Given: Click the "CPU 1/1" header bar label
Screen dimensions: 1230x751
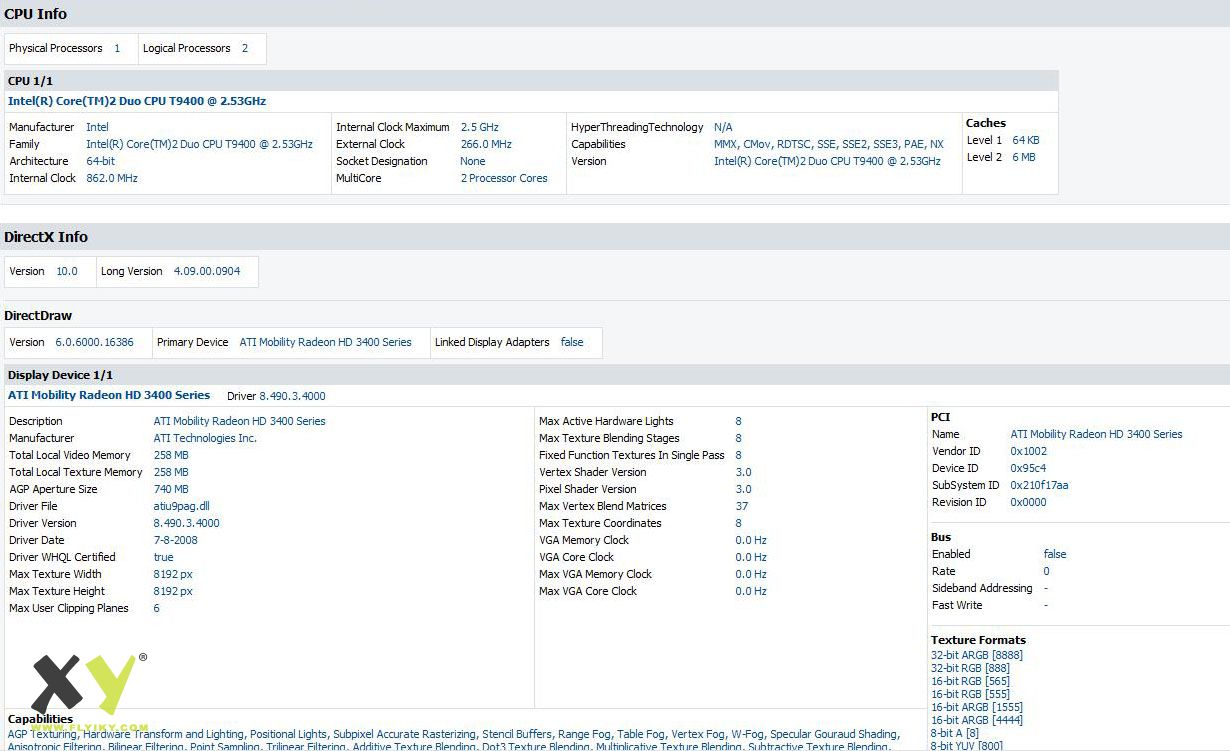Looking at the screenshot, I should coord(31,81).
